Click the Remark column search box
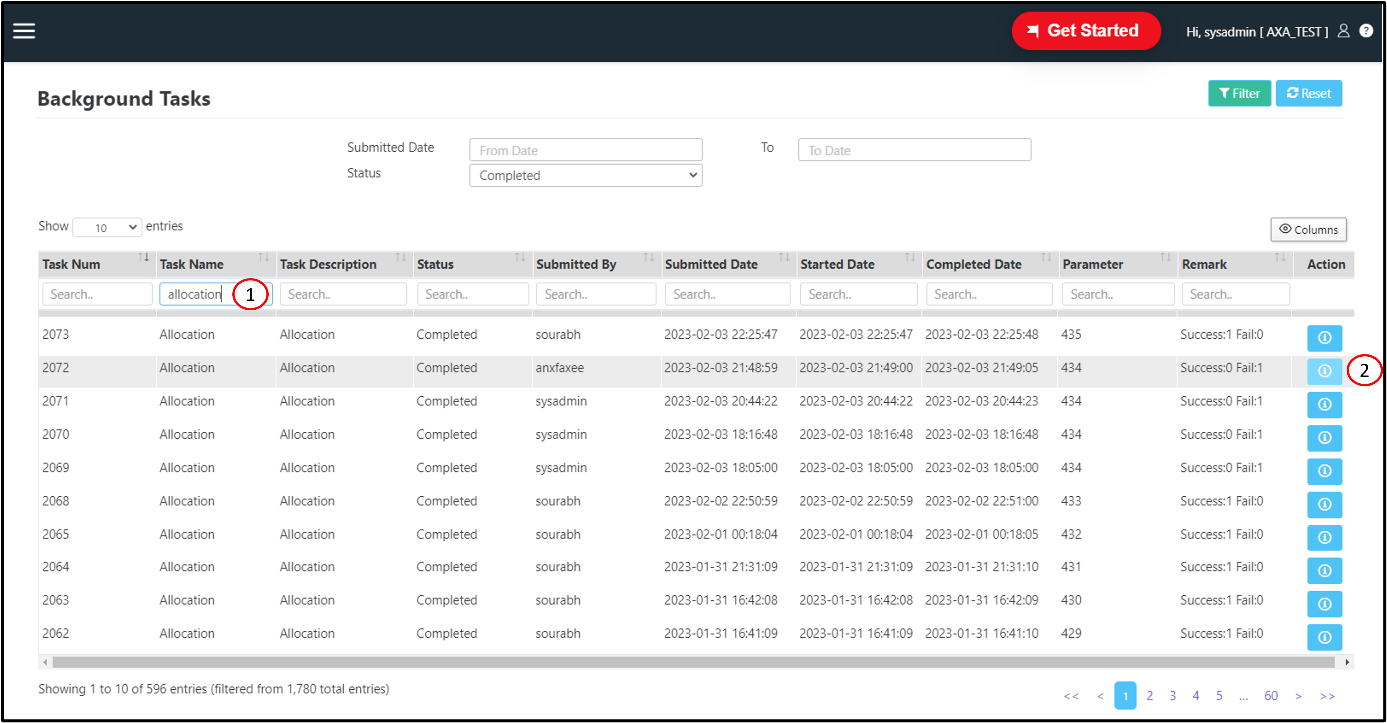Viewport: 1387px width, 723px height. tap(1235, 293)
